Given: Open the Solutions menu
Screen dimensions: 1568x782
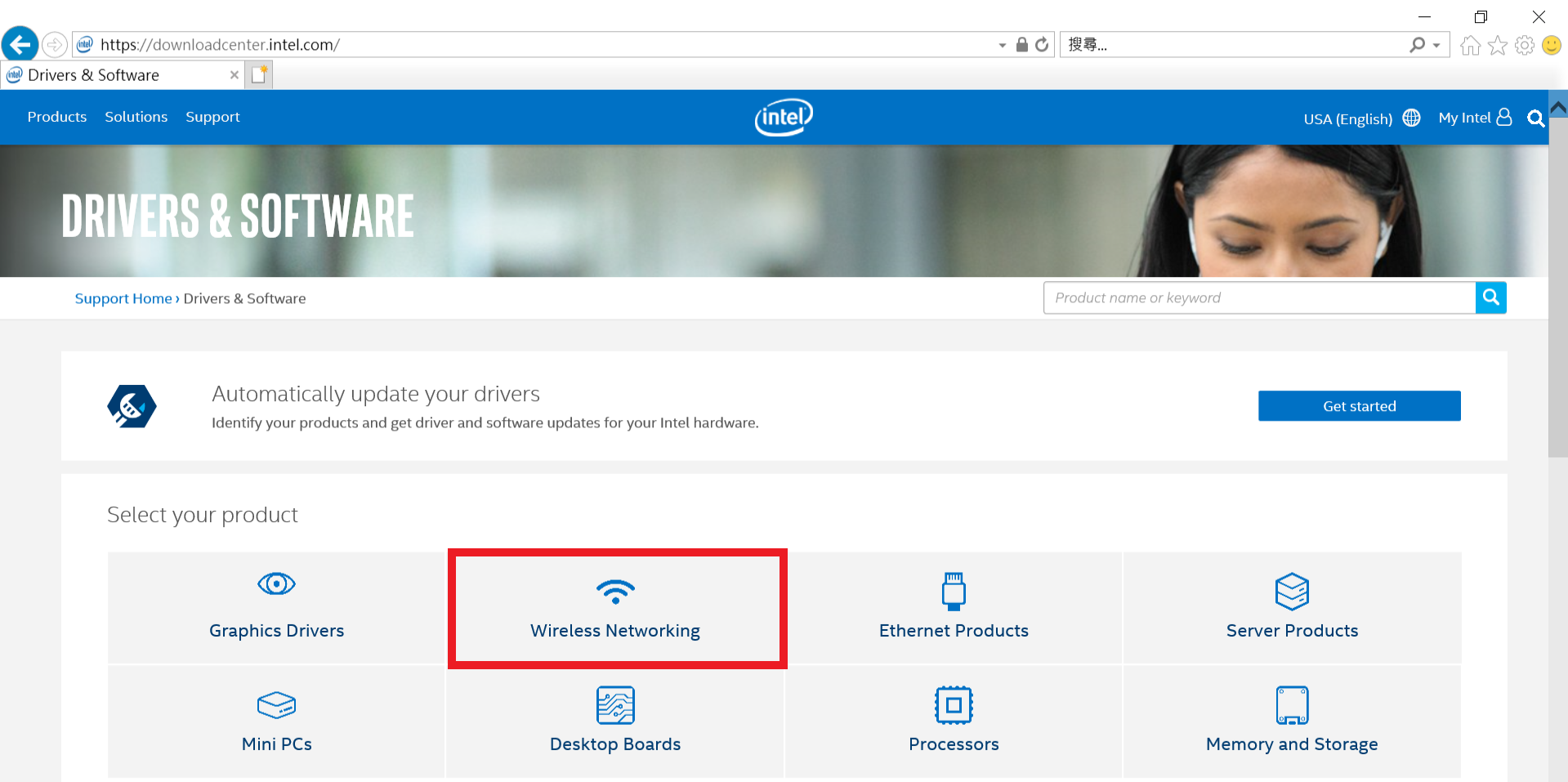Looking at the screenshot, I should [x=136, y=117].
